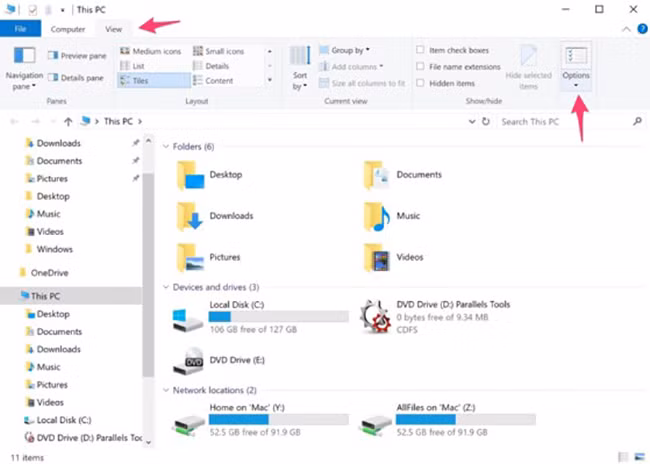The height and width of the screenshot is (464, 650).
Task: Open the Add columns dropdown
Action: [351, 66]
